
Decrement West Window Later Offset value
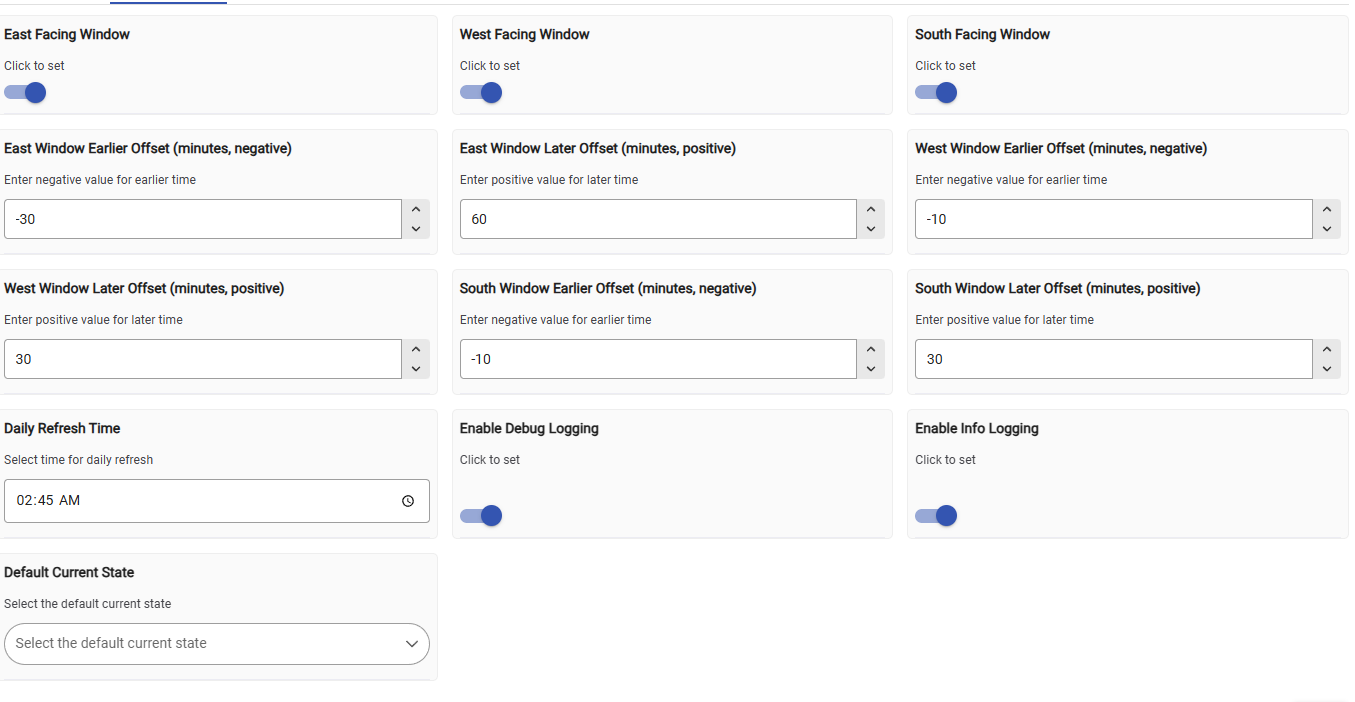coord(416,369)
